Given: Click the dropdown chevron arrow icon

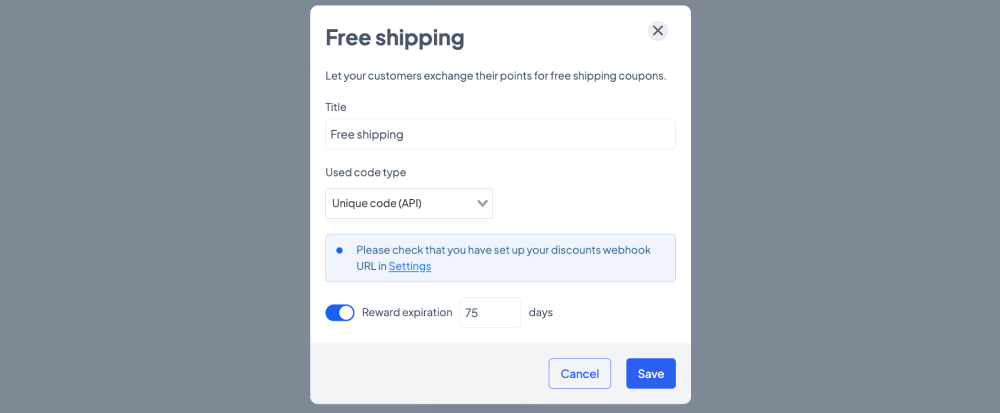Looking at the screenshot, I should 482,204.
